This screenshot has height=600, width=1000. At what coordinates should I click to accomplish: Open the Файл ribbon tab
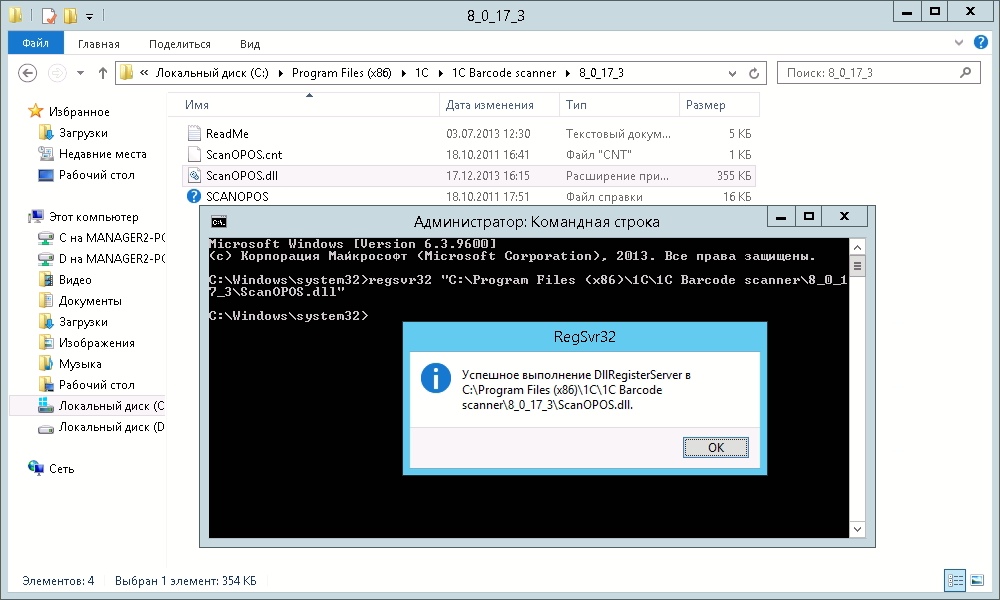pyautogui.click(x=35, y=44)
